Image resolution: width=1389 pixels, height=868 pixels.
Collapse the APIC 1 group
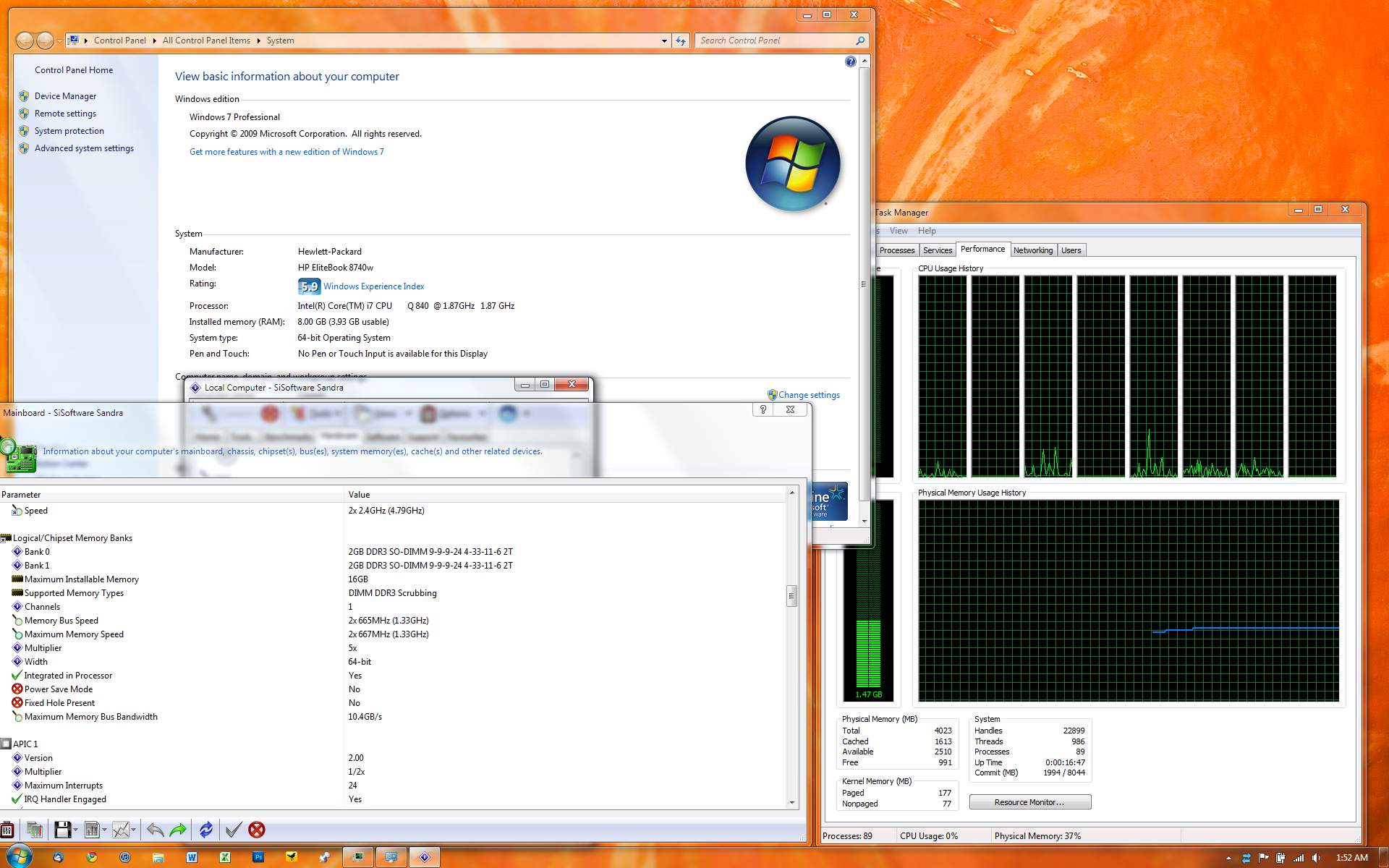pyautogui.click(x=5, y=744)
